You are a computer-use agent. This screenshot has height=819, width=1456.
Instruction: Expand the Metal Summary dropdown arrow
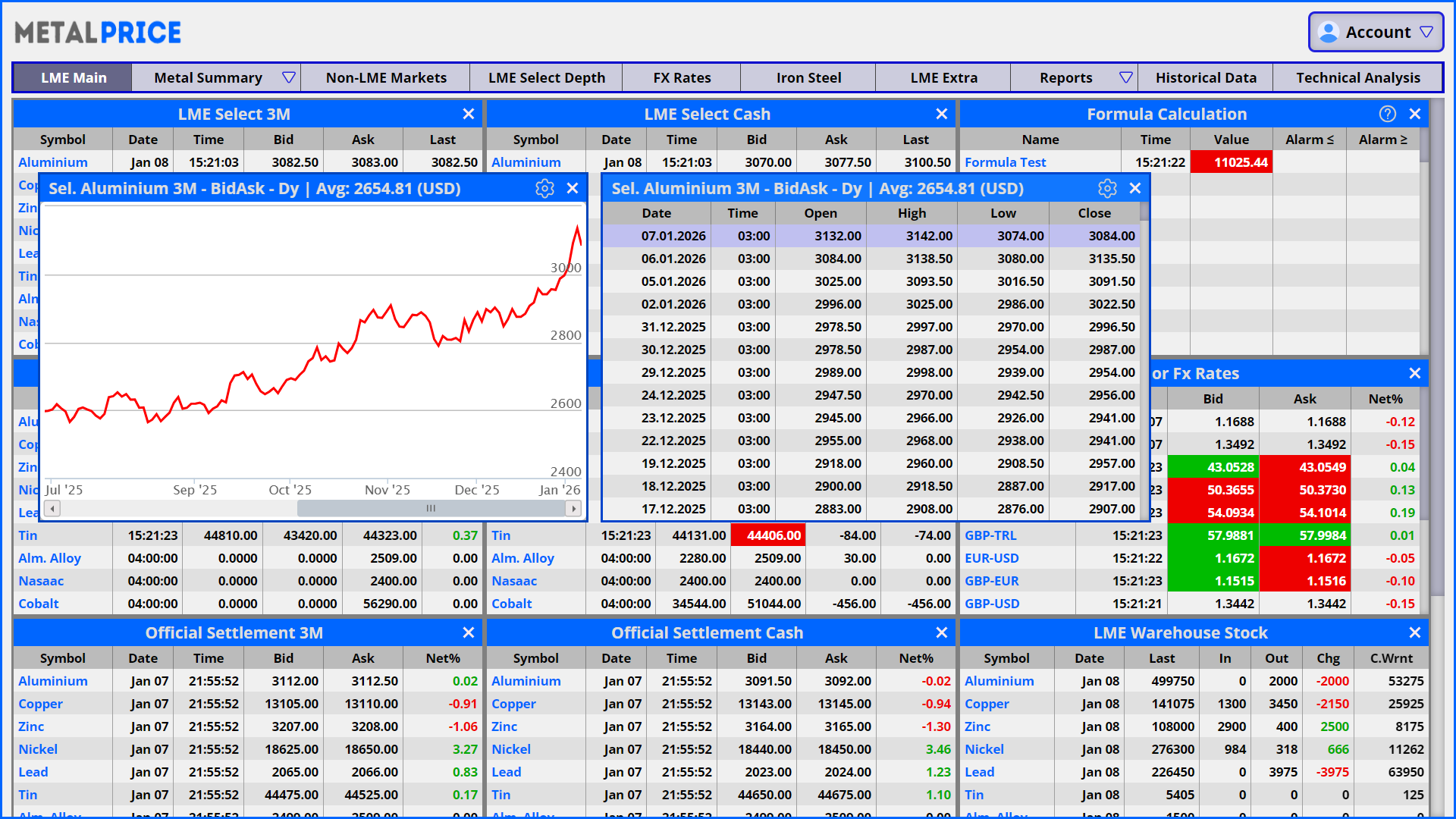[288, 77]
